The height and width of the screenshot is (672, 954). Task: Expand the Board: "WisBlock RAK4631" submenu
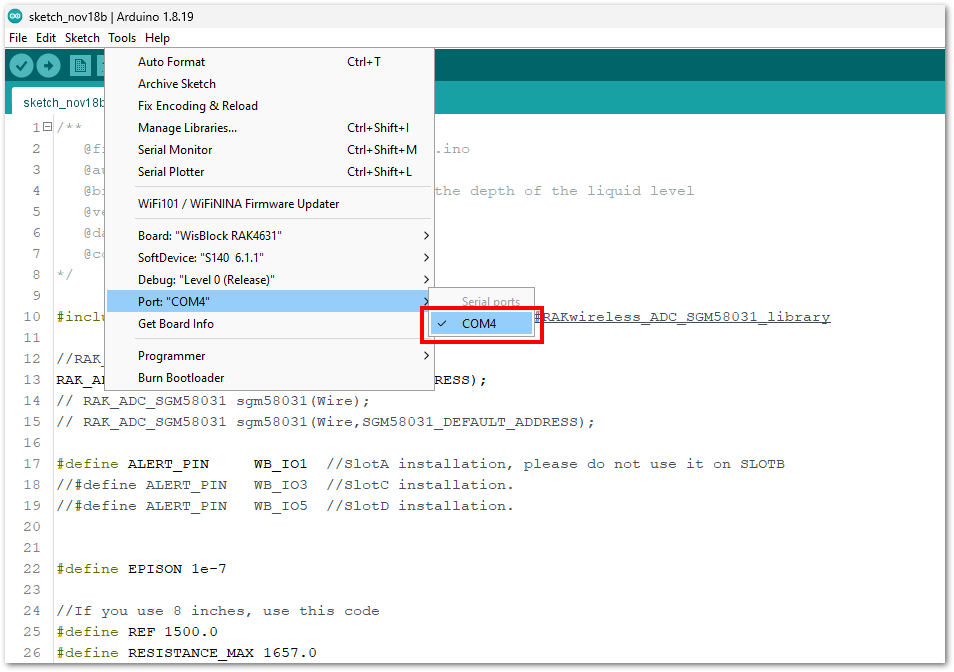pyautogui.click(x=269, y=235)
